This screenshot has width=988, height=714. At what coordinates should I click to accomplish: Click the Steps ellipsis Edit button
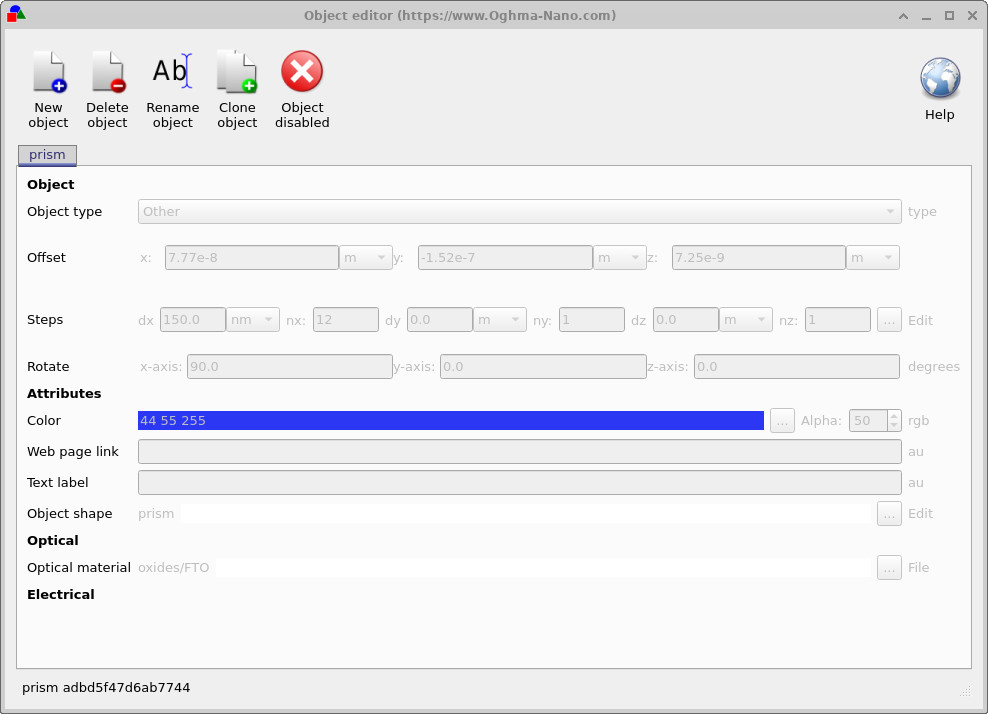pos(889,320)
